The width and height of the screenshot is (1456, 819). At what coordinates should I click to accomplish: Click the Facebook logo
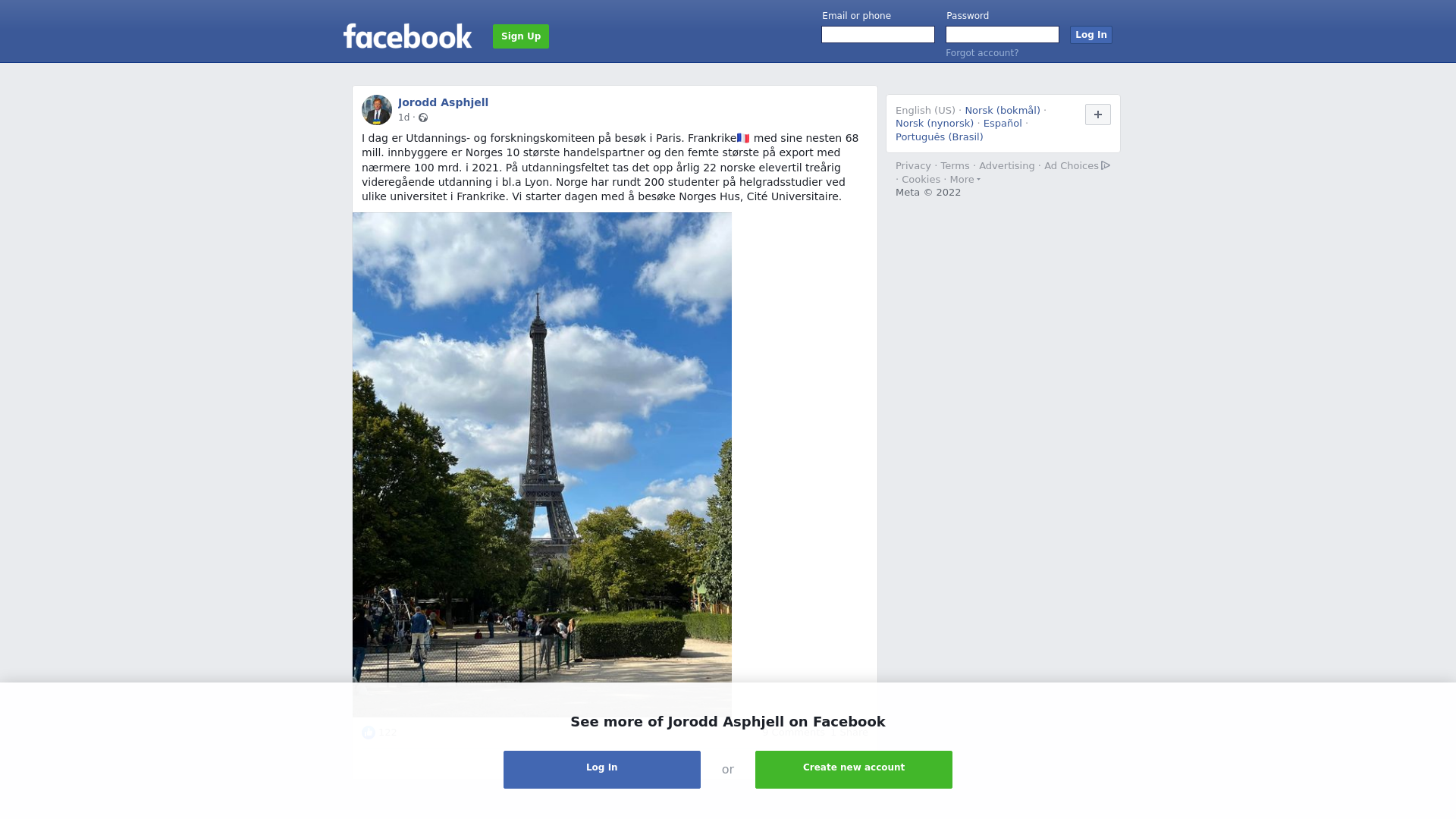(407, 36)
